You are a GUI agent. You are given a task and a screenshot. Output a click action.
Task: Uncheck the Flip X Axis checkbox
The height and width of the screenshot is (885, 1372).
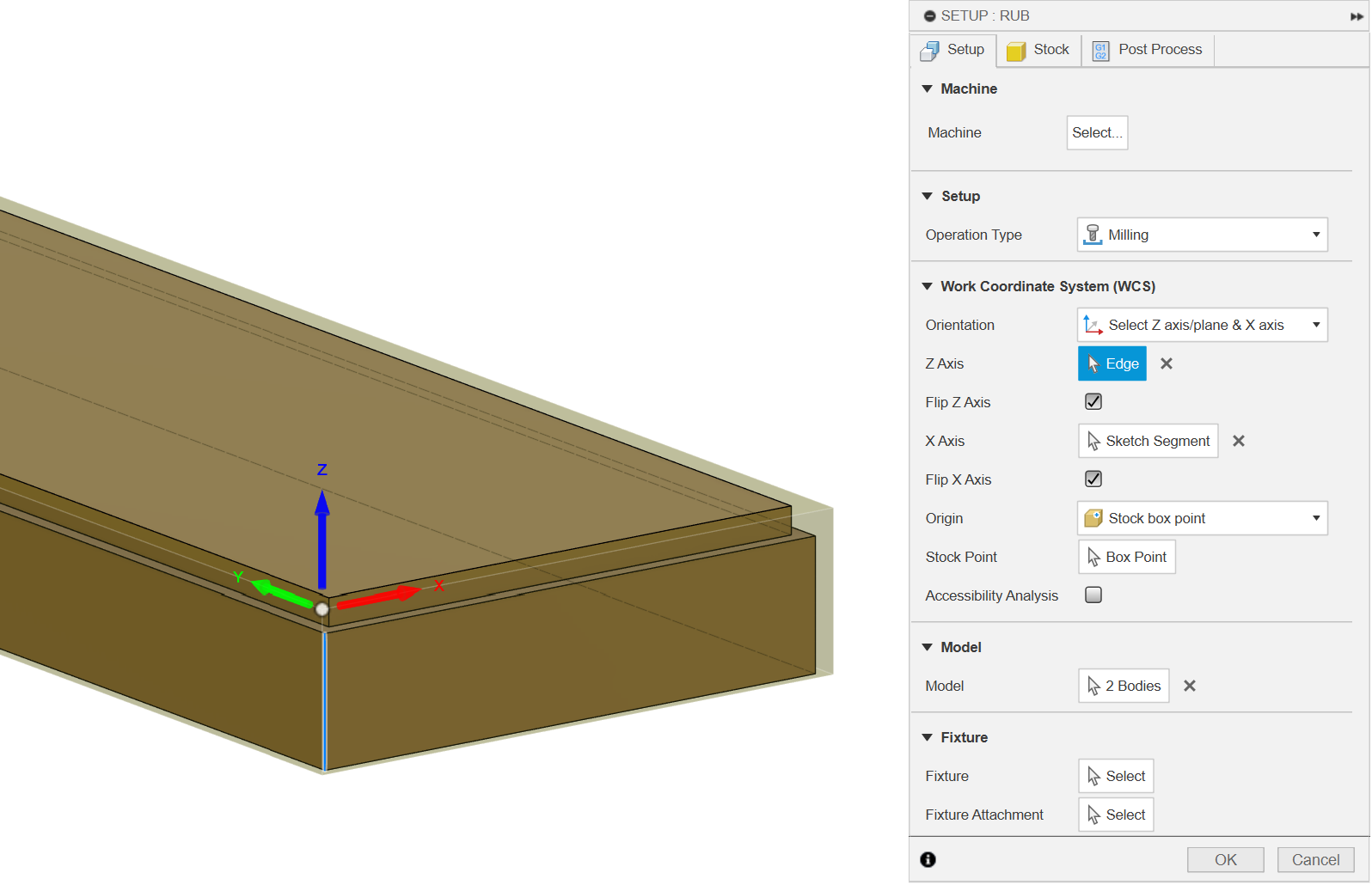pos(1093,479)
